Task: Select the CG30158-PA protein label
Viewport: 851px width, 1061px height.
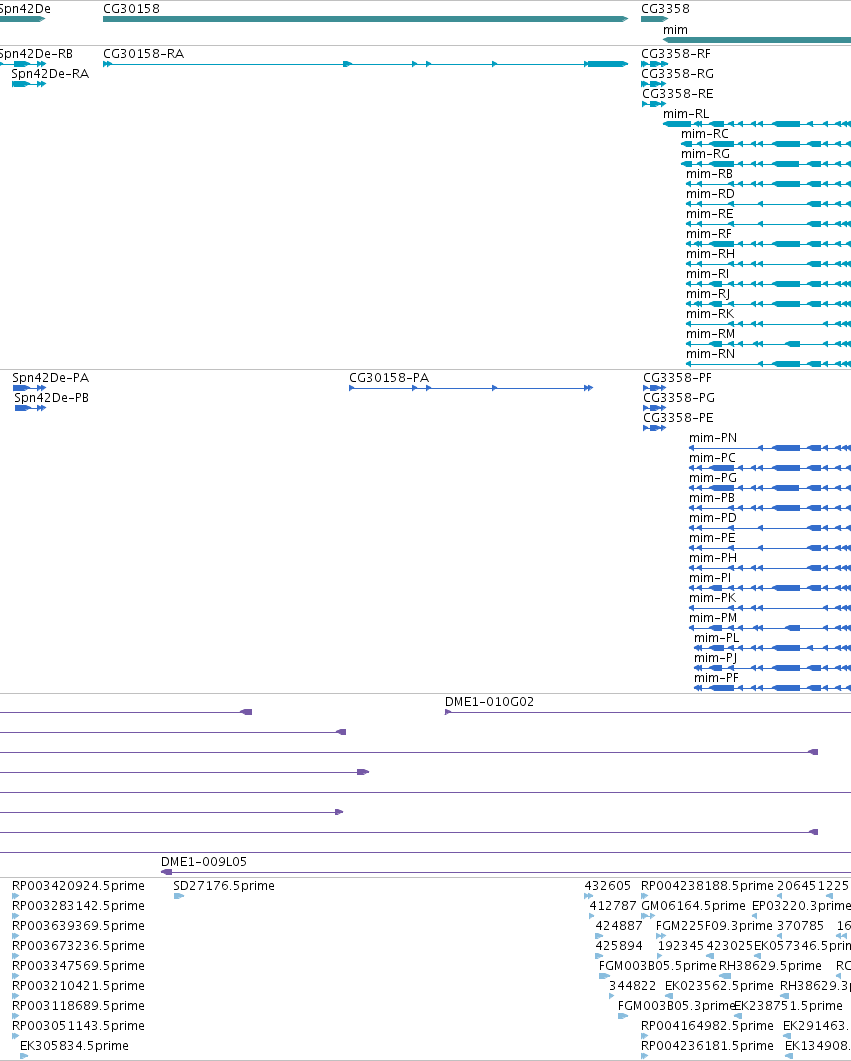Action: (x=389, y=378)
